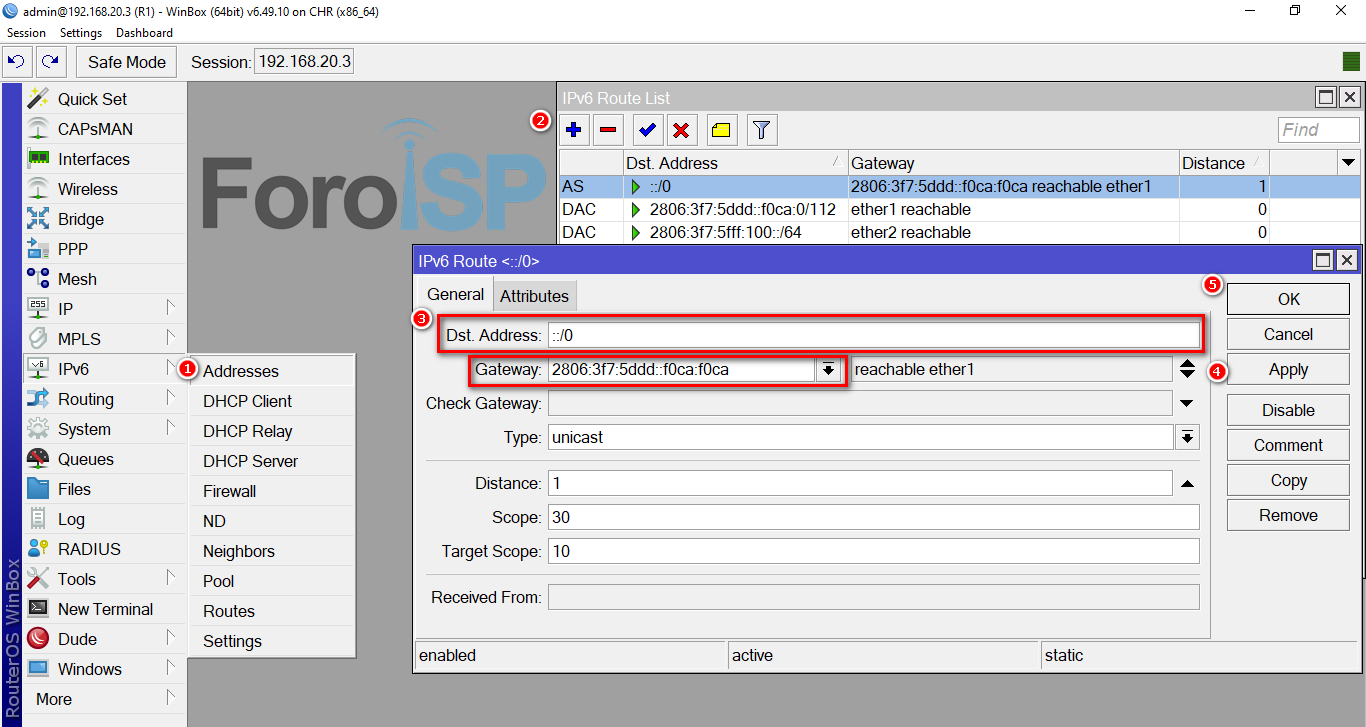This screenshot has width=1366, height=727.
Task: Select Firewall in IPv6 submenu
Action: (x=272, y=491)
